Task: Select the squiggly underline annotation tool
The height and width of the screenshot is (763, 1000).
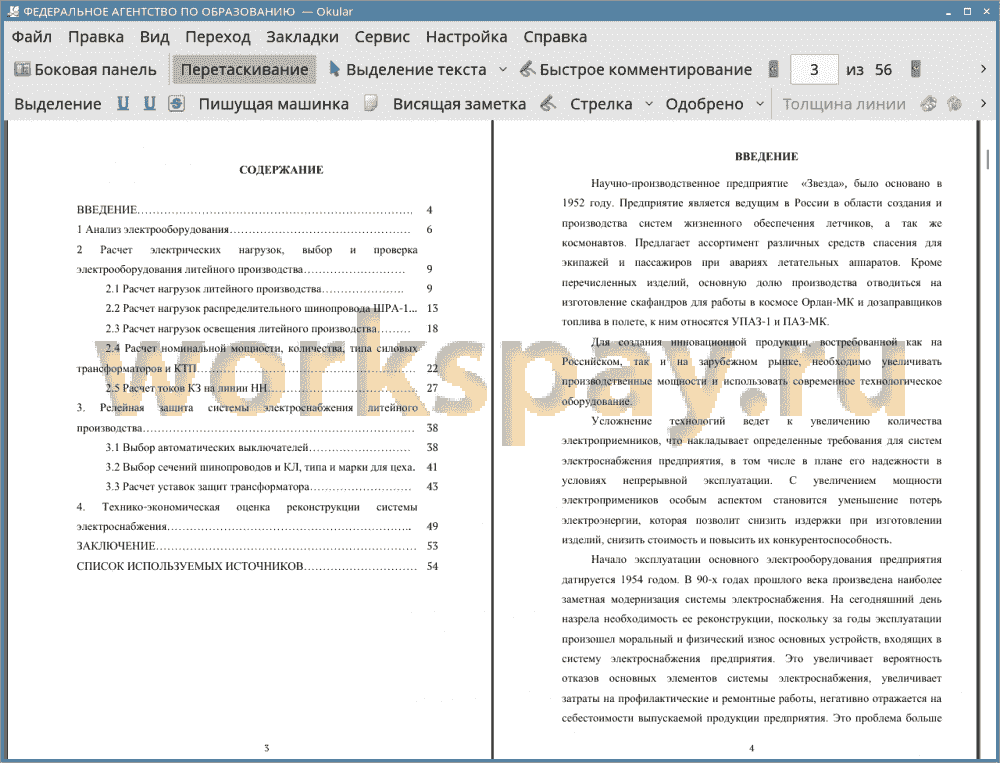Action: (149, 104)
